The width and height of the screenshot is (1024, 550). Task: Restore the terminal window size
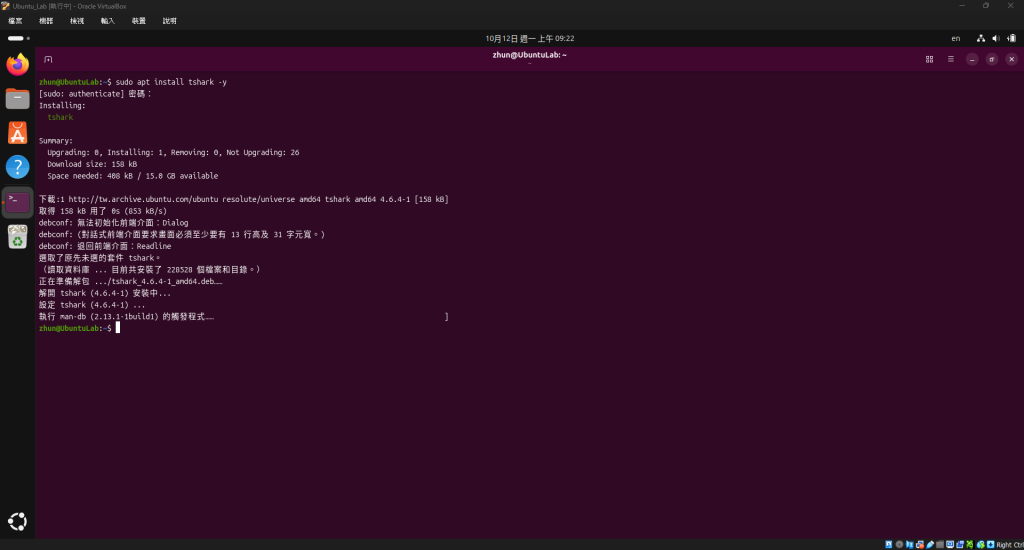[x=991, y=59]
